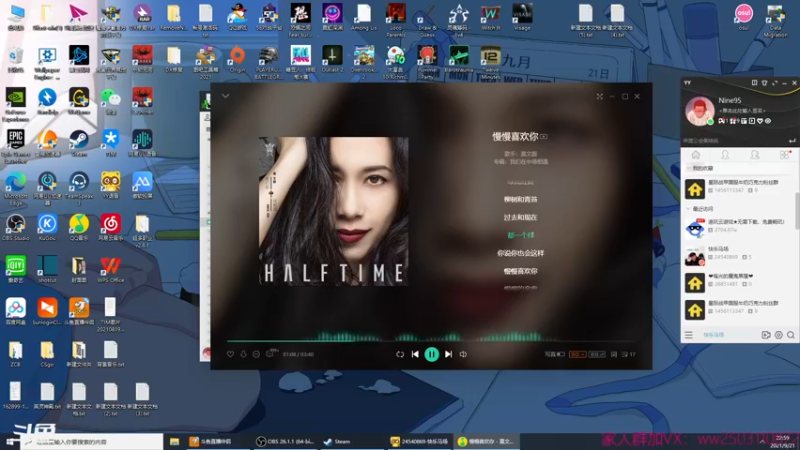Like the song with the heart icon
800x450 pixels.
click(230, 354)
